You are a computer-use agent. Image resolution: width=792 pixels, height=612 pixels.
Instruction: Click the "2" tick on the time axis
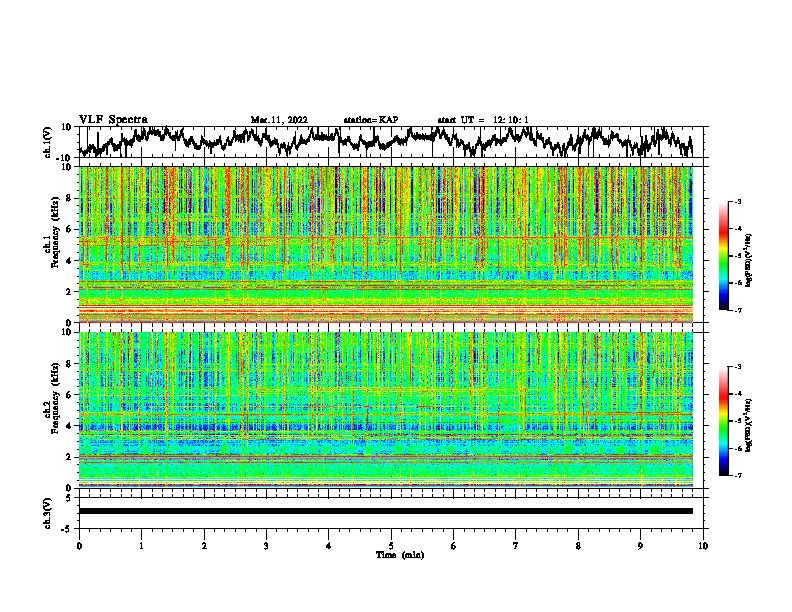[204, 546]
